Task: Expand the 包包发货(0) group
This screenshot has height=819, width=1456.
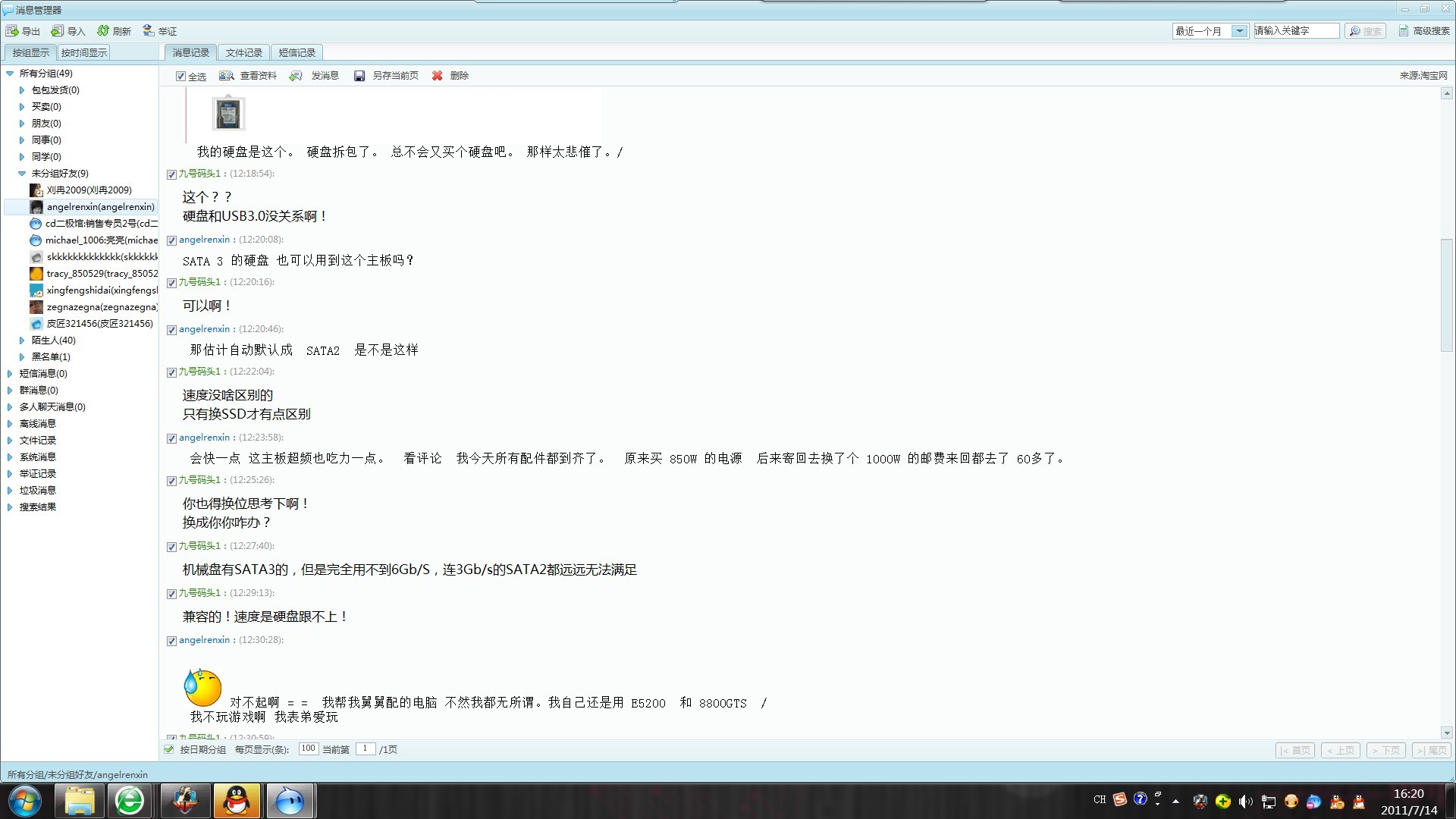Action: (x=22, y=90)
